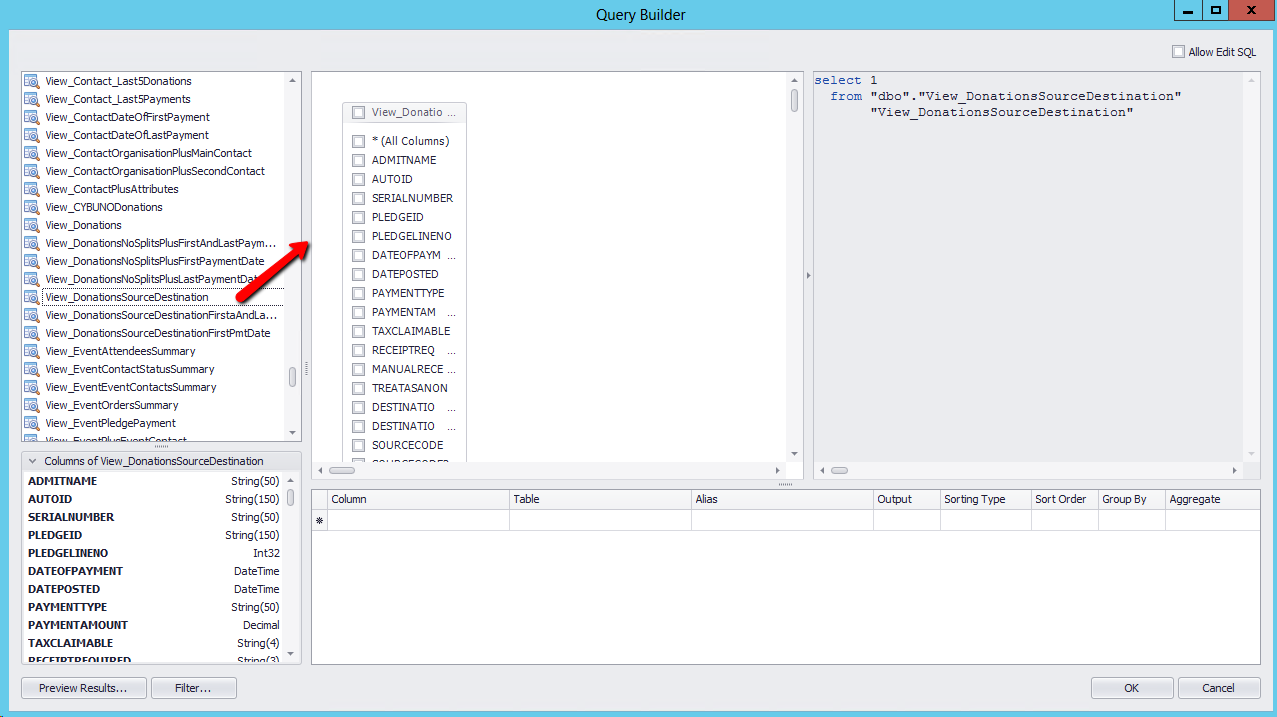Click the View_EventContactStatusSummary view icon
This screenshot has width=1277, height=717.
[x=31, y=369]
